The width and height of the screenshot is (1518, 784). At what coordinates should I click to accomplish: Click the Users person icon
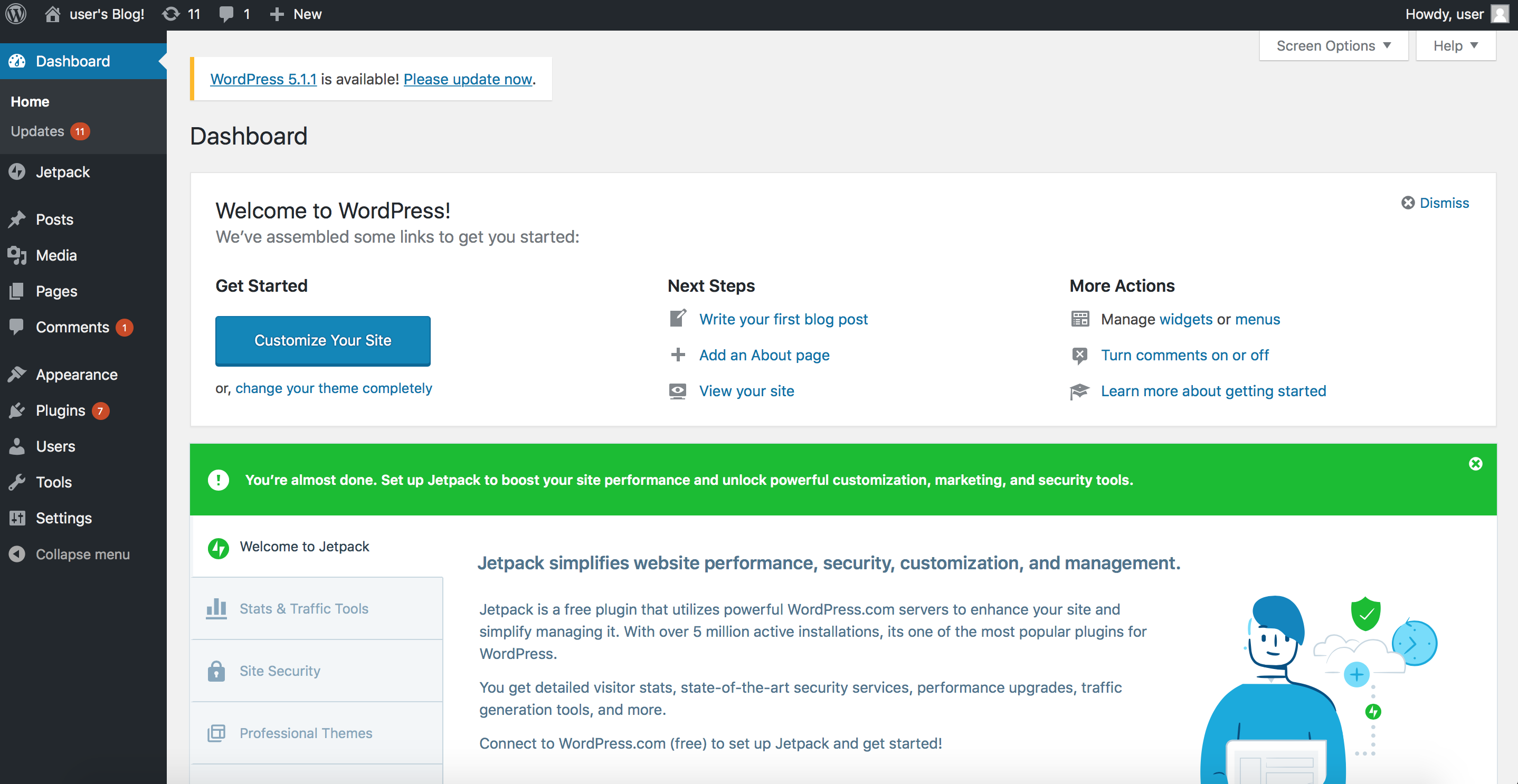click(x=17, y=446)
